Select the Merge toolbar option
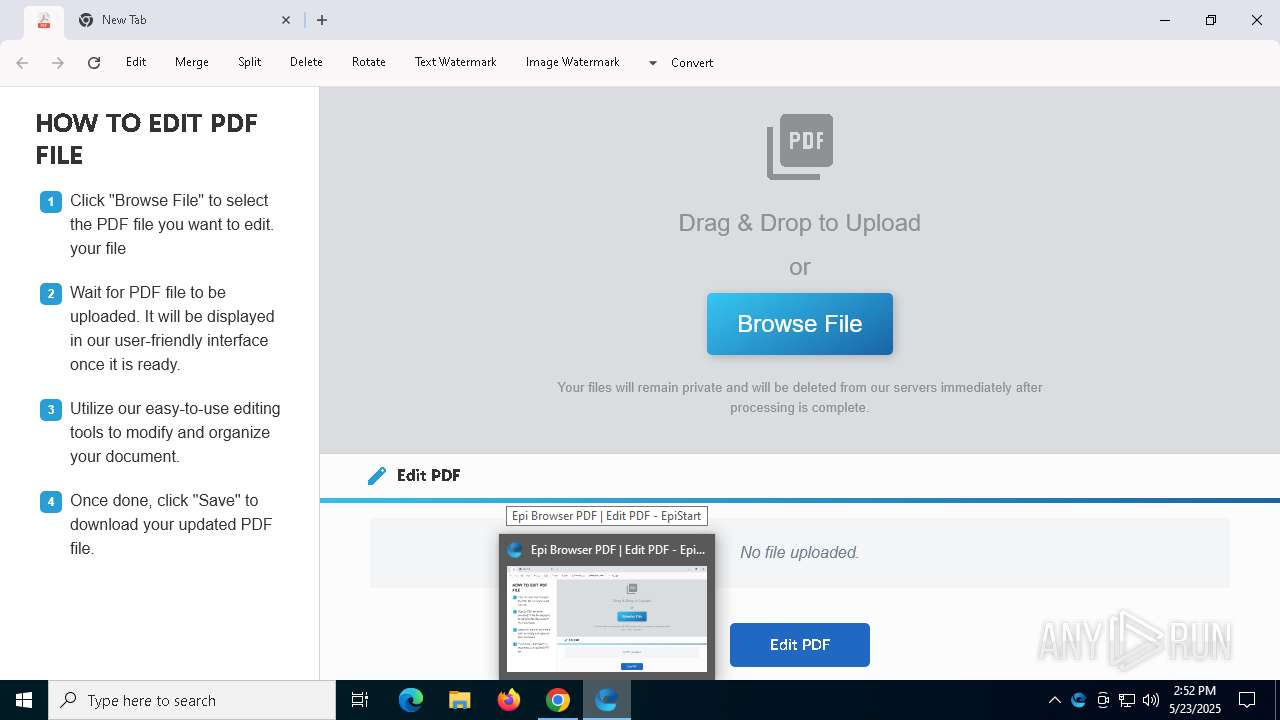 [192, 62]
